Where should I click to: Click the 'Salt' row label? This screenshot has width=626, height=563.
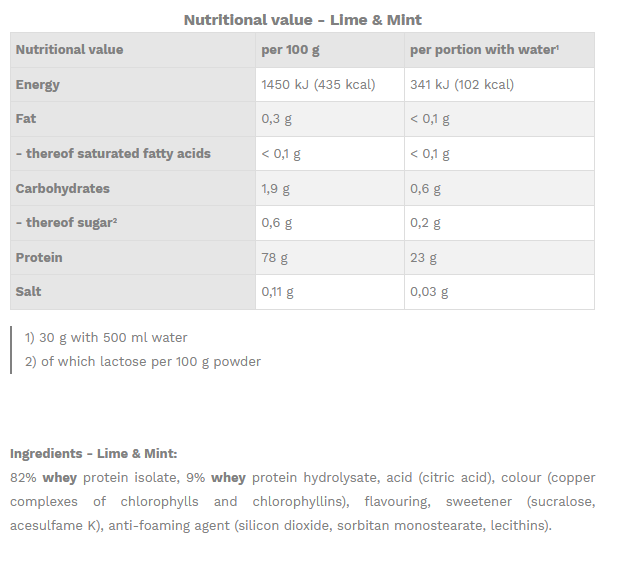(x=27, y=292)
